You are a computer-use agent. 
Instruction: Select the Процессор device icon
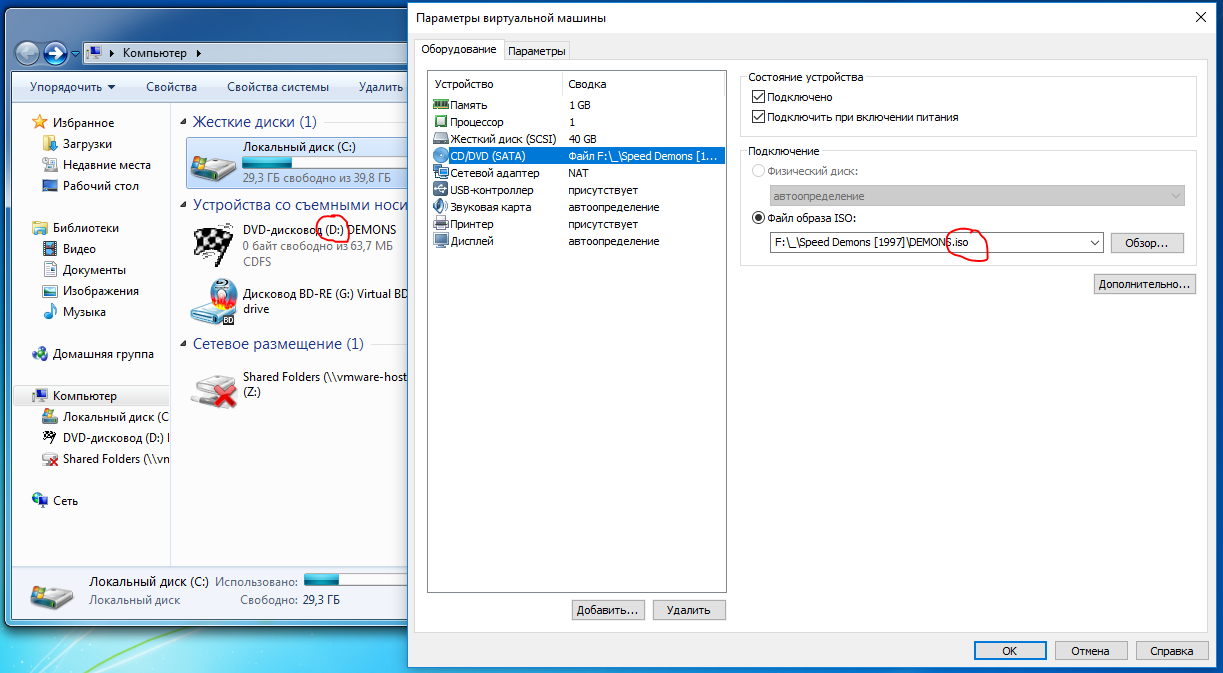(x=441, y=121)
